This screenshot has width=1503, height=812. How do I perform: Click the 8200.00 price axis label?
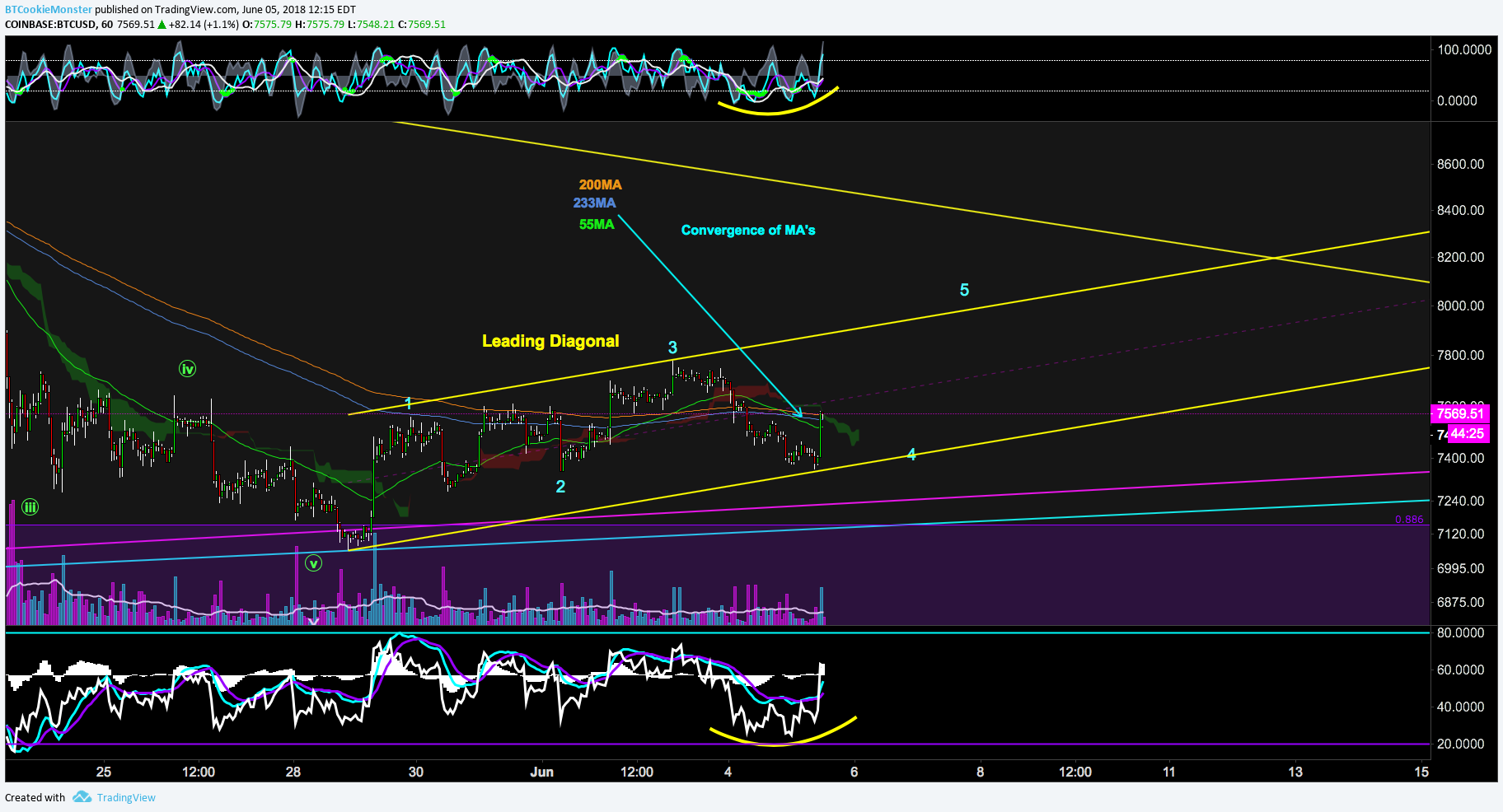click(x=1460, y=257)
